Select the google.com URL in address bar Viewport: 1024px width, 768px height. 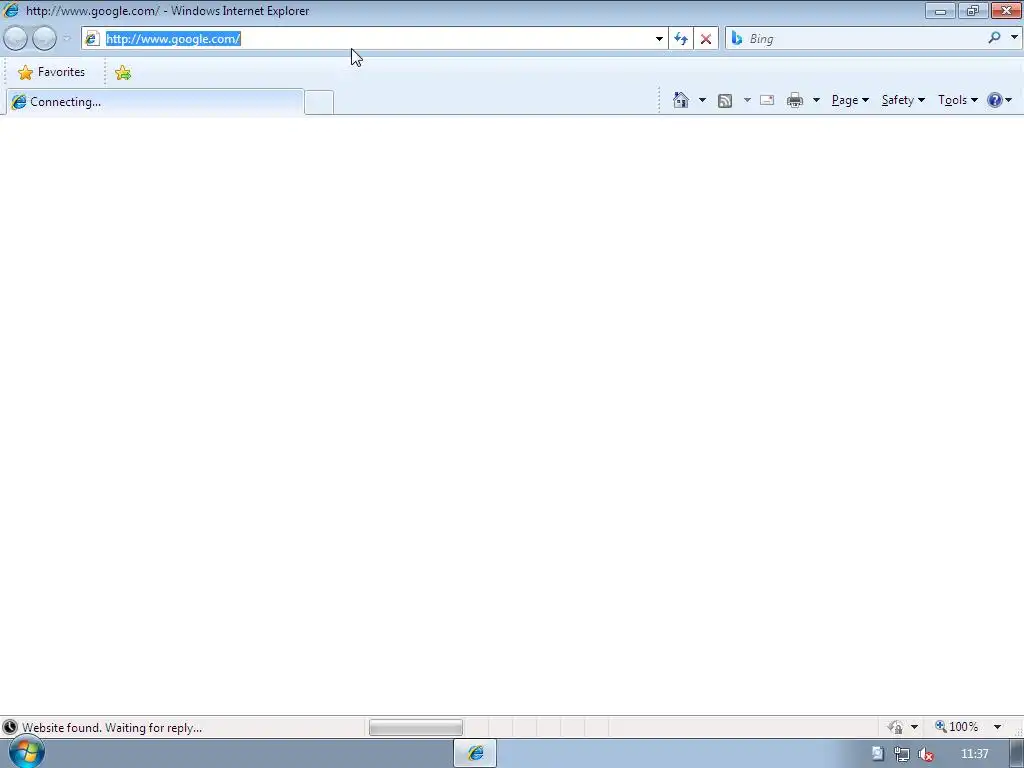pyautogui.click(x=173, y=39)
